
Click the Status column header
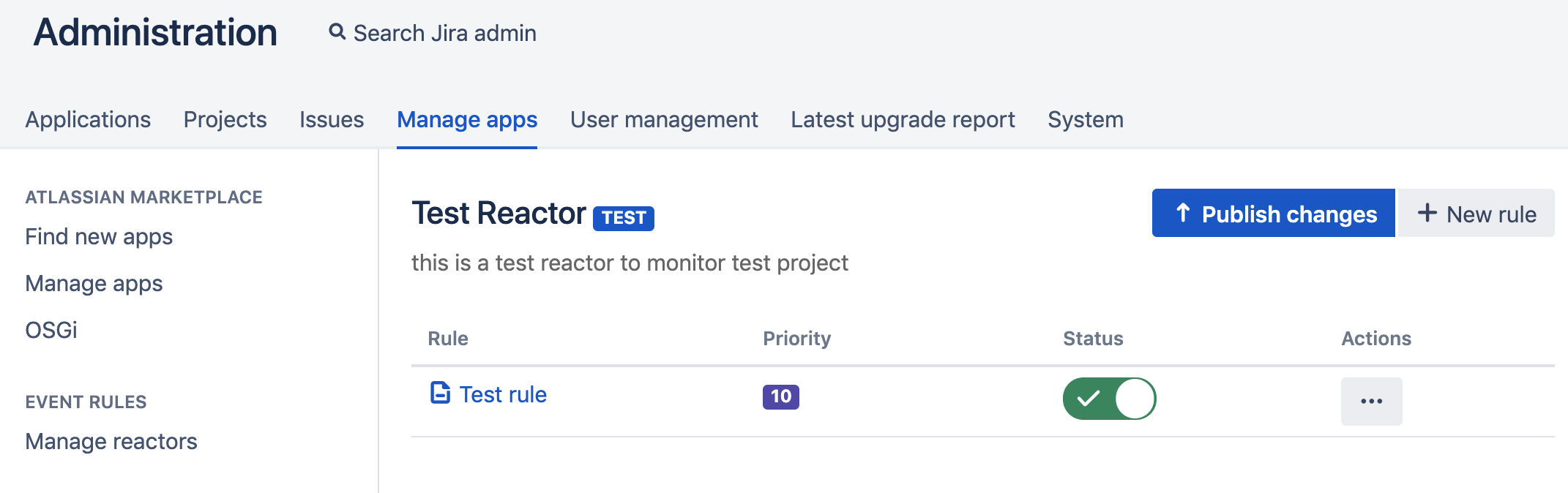coord(1093,339)
